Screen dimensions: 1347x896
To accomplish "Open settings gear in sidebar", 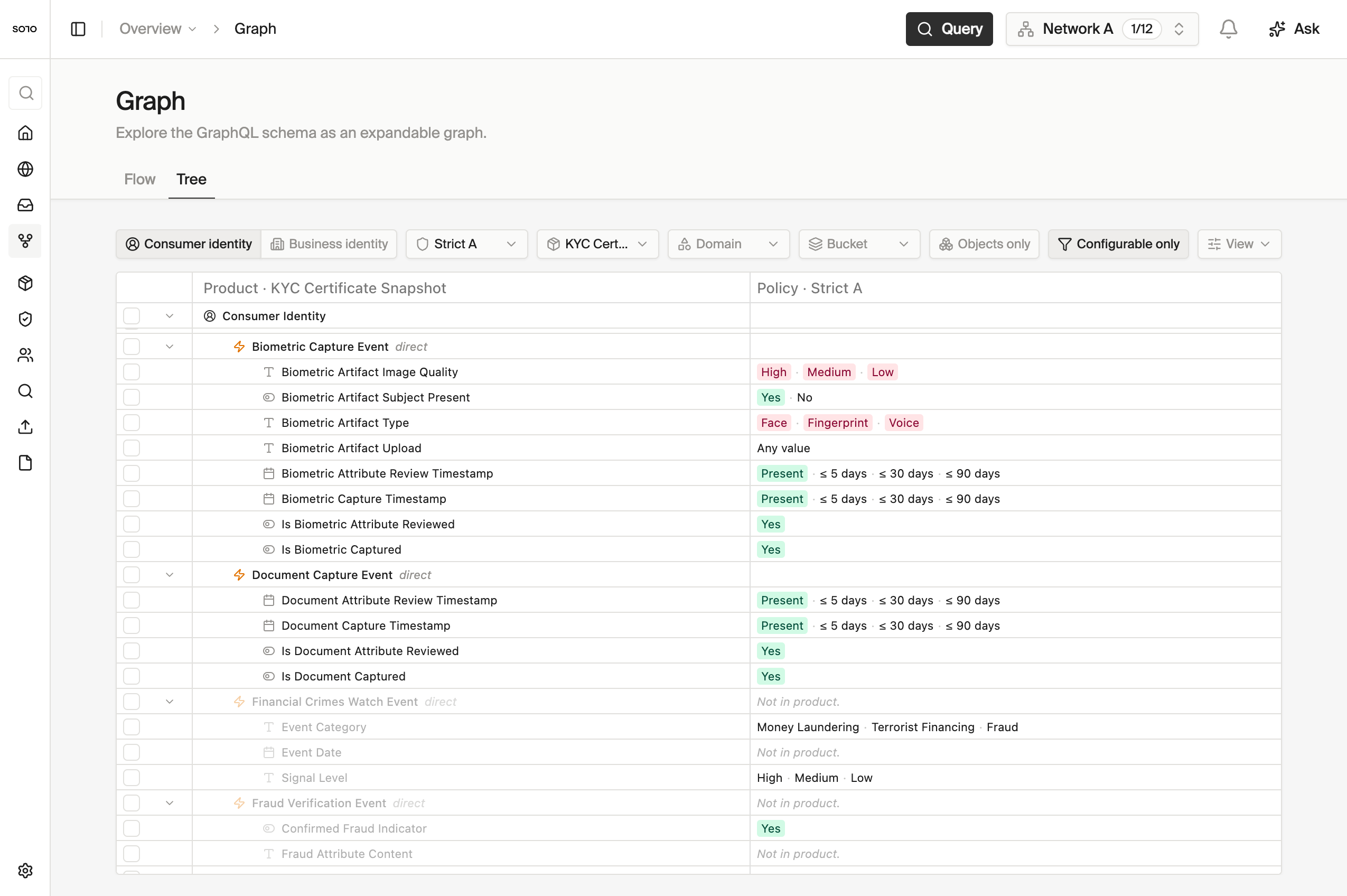I will 25,870.
